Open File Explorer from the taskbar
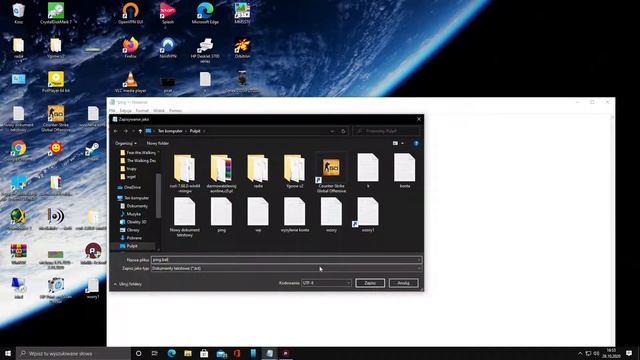This screenshot has height=360, width=640. [x=188, y=353]
